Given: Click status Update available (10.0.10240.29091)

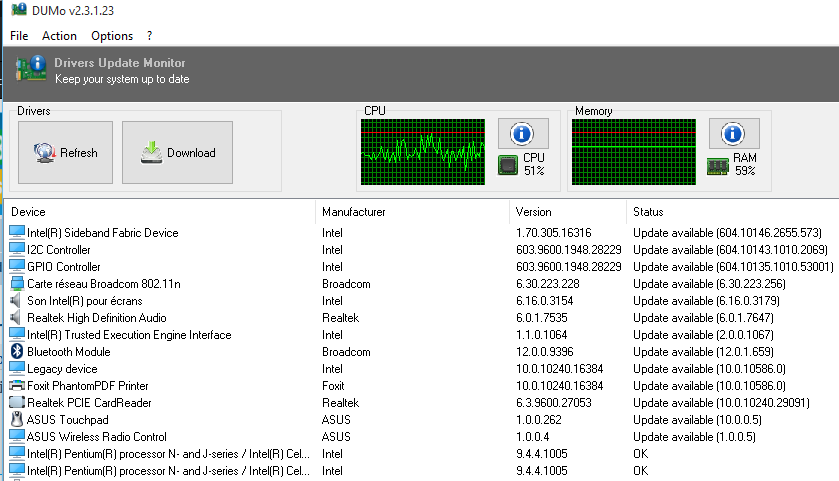Looking at the screenshot, I should tap(721, 403).
